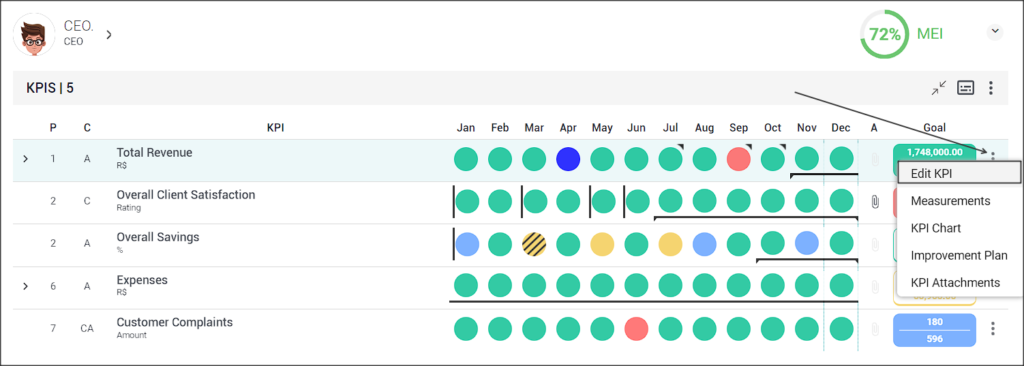Expand the Expenses row
This screenshot has height=366, width=1024.
click(25, 286)
